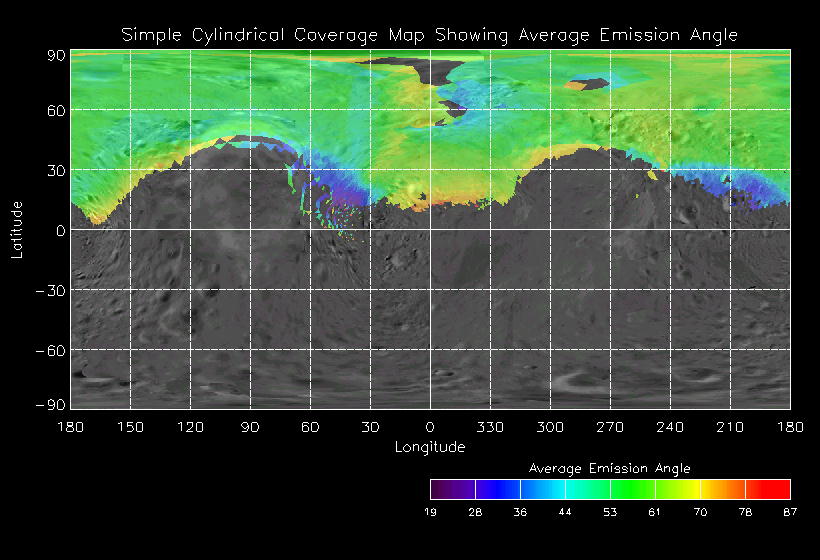Click legend value '36'

(x=520, y=512)
